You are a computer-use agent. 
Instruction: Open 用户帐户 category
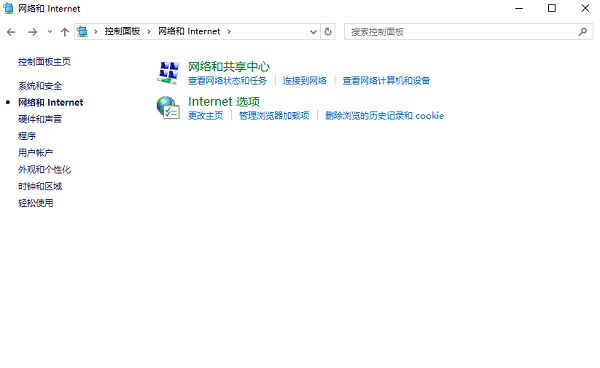click(x=36, y=153)
